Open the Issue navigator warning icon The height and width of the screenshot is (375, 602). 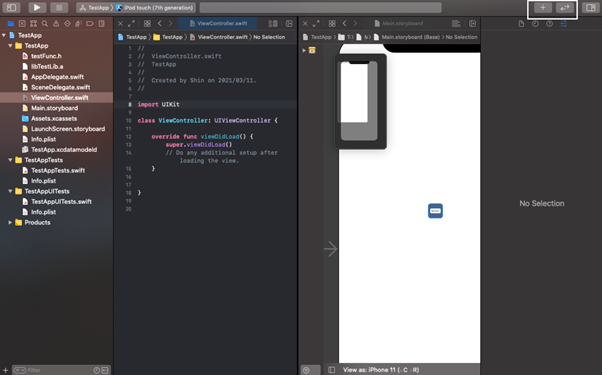click(56, 24)
